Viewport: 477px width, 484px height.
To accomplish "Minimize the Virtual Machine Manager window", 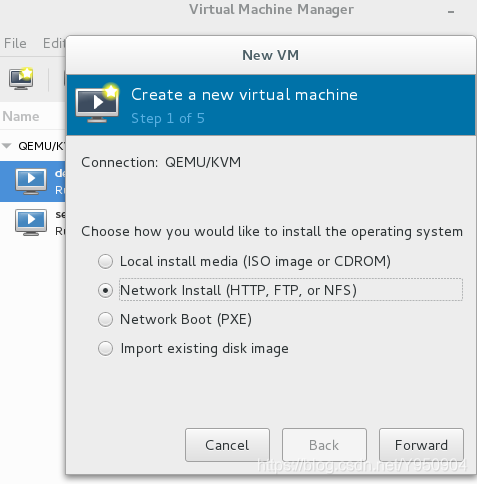I will 451,12.
